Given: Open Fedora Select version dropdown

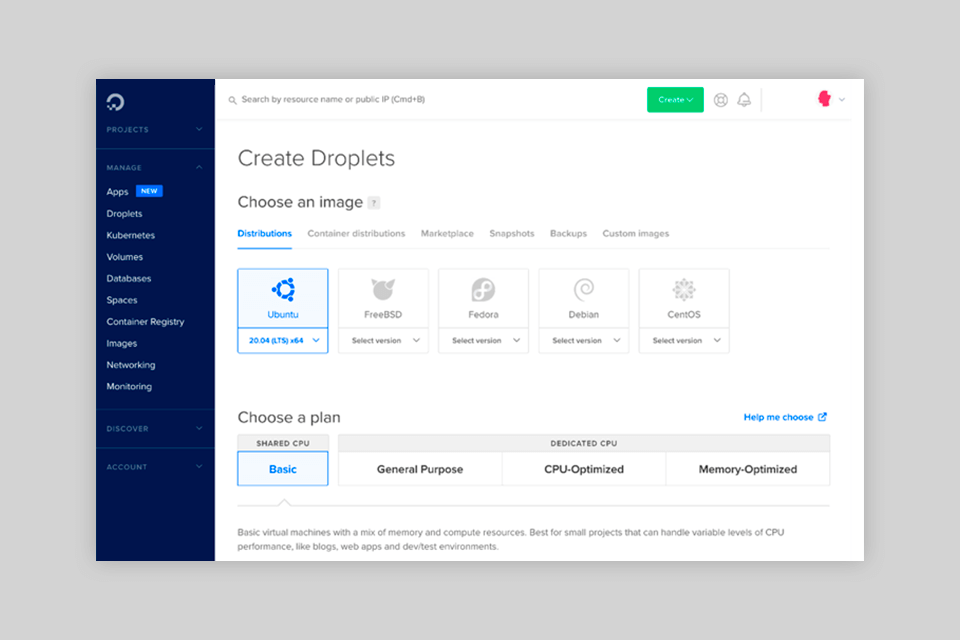Looking at the screenshot, I should 484,341.
